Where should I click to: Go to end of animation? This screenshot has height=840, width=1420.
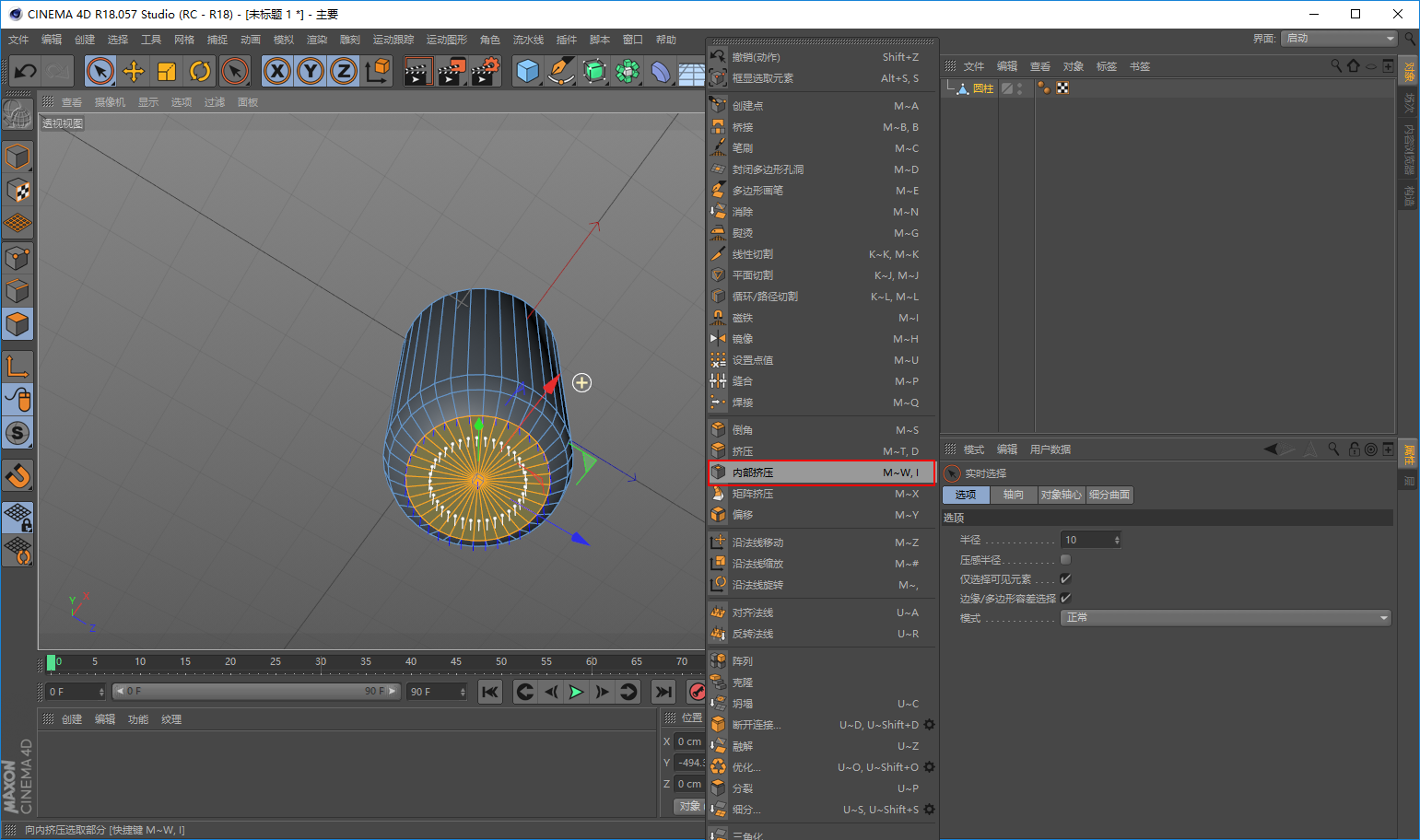point(663,692)
